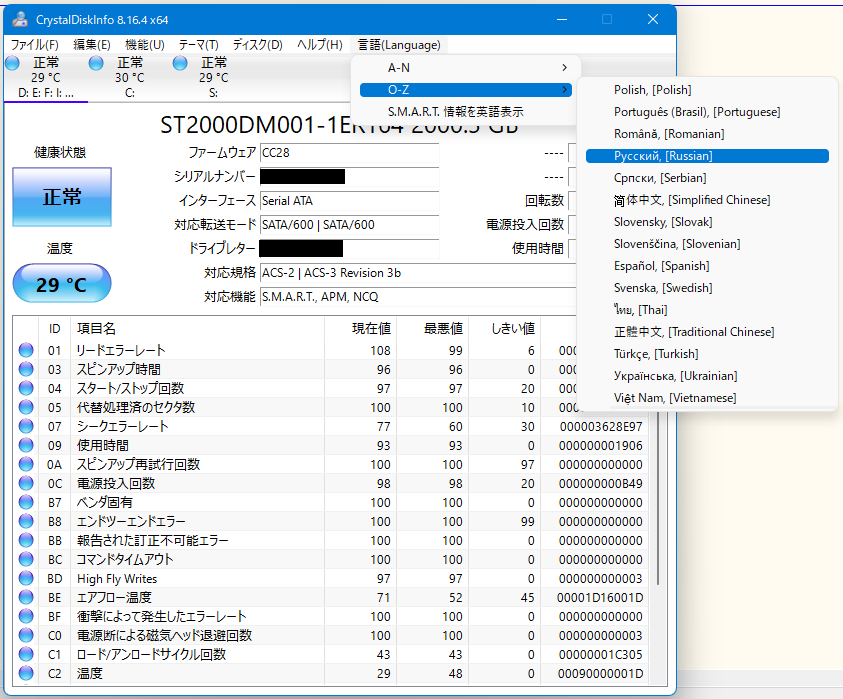The width and height of the screenshot is (843, 699).
Task: Select Simplified Chinese language
Action: (x=707, y=200)
